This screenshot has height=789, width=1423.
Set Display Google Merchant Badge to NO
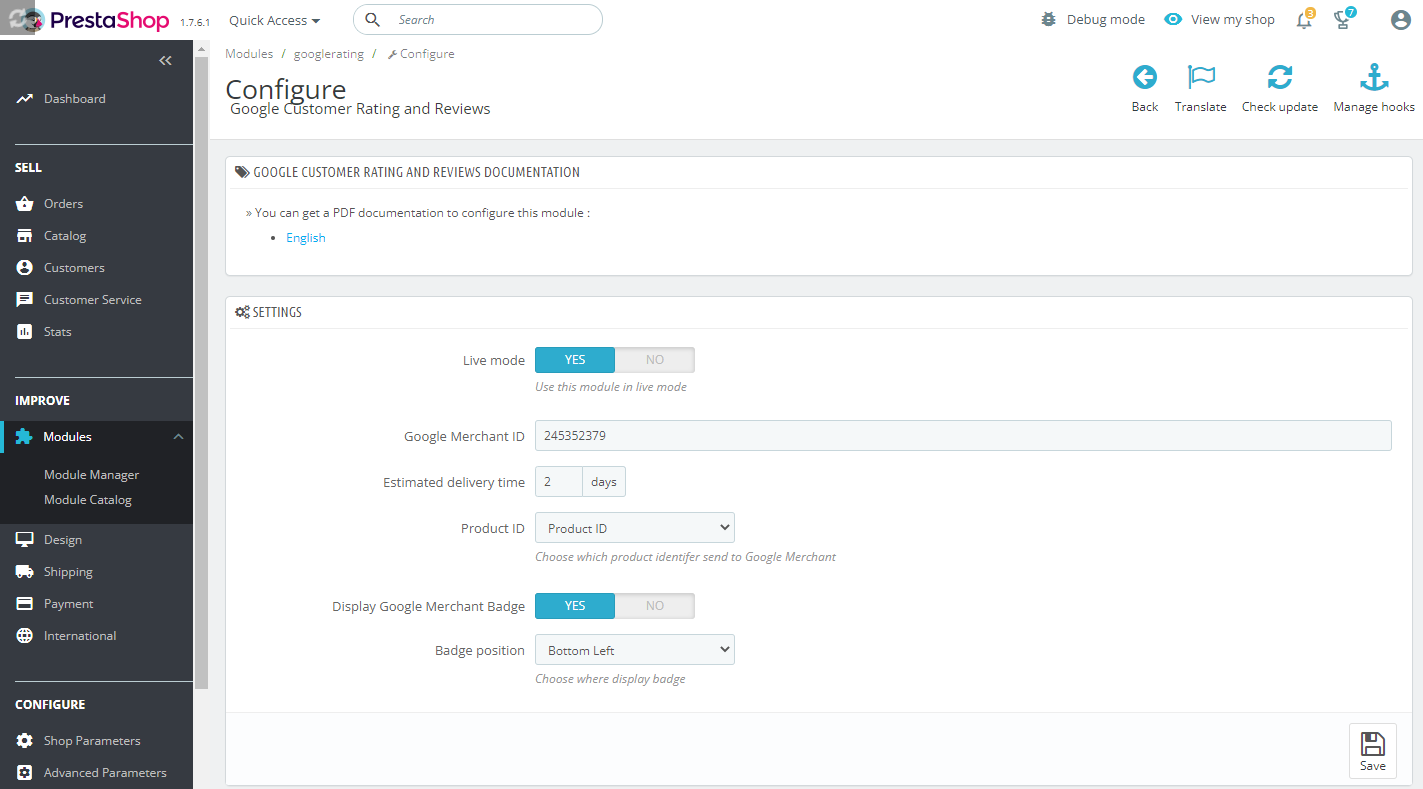654,606
